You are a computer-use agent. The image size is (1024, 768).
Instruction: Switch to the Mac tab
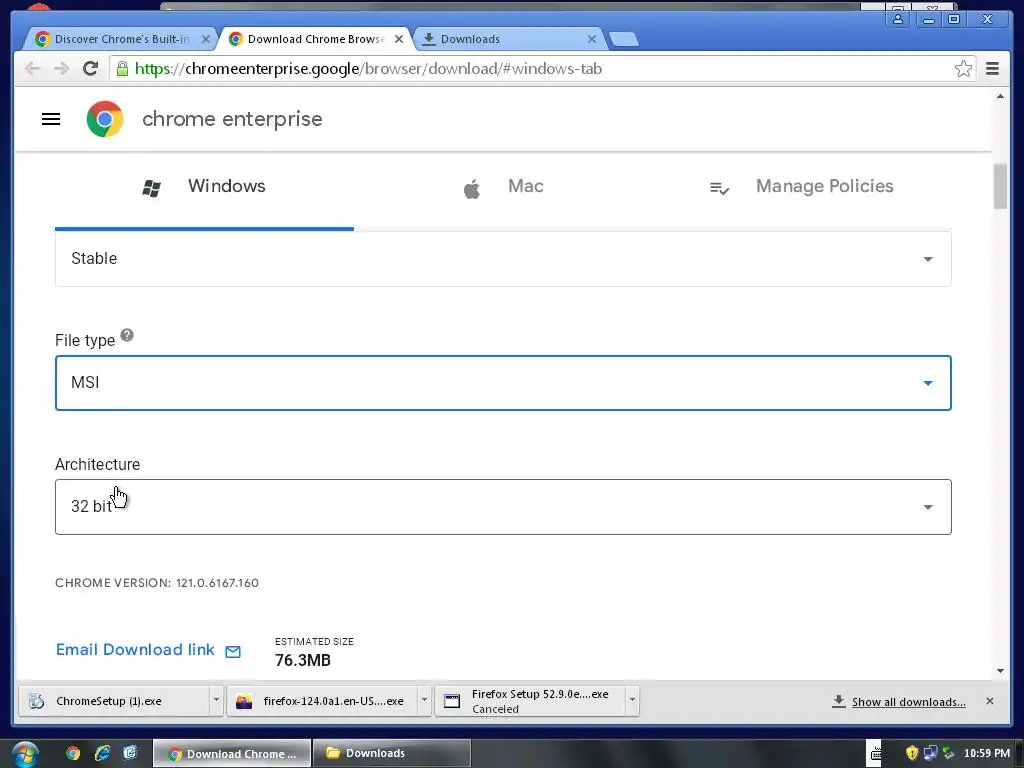503,187
